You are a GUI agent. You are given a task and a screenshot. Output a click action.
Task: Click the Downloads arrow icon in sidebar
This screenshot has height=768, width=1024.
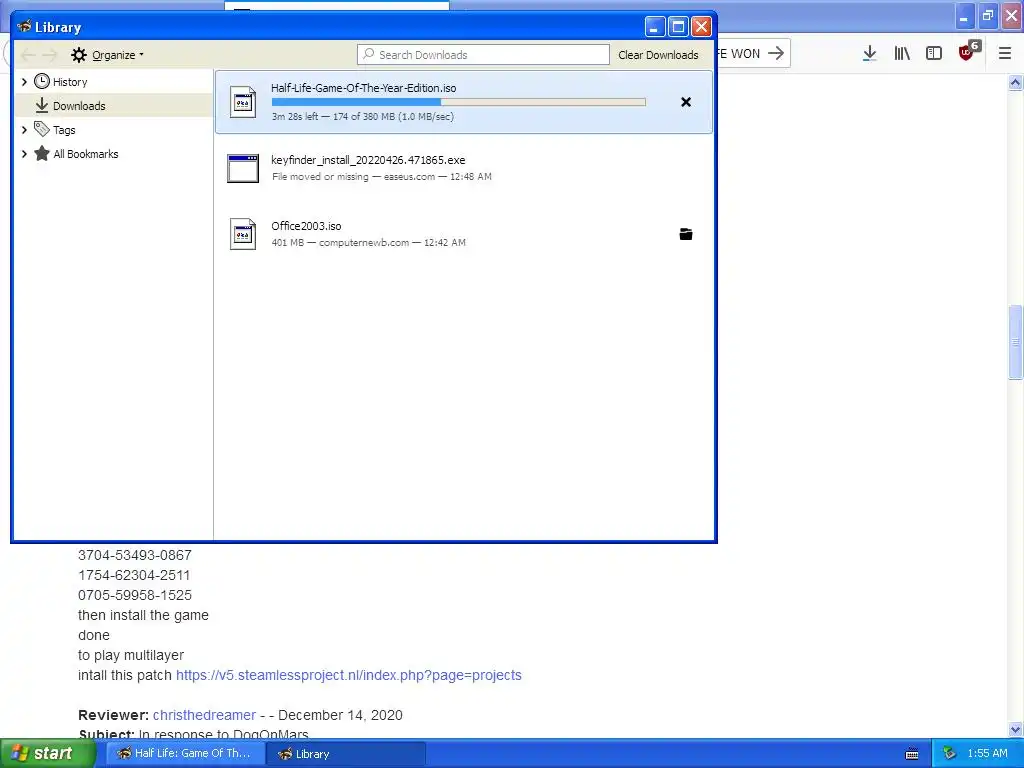[x=42, y=105]
